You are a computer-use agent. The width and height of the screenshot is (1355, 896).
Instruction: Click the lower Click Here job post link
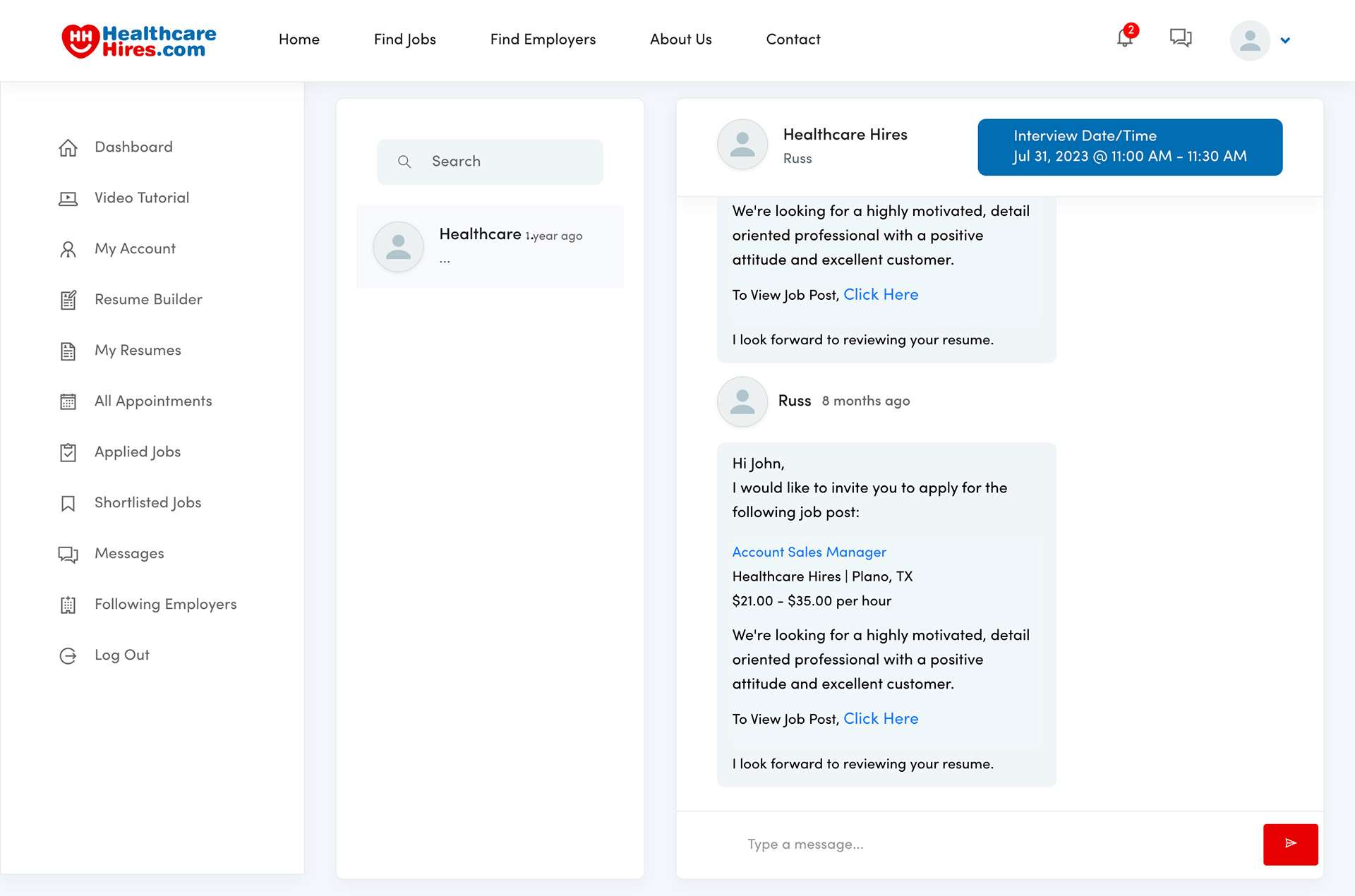point(881,719)
